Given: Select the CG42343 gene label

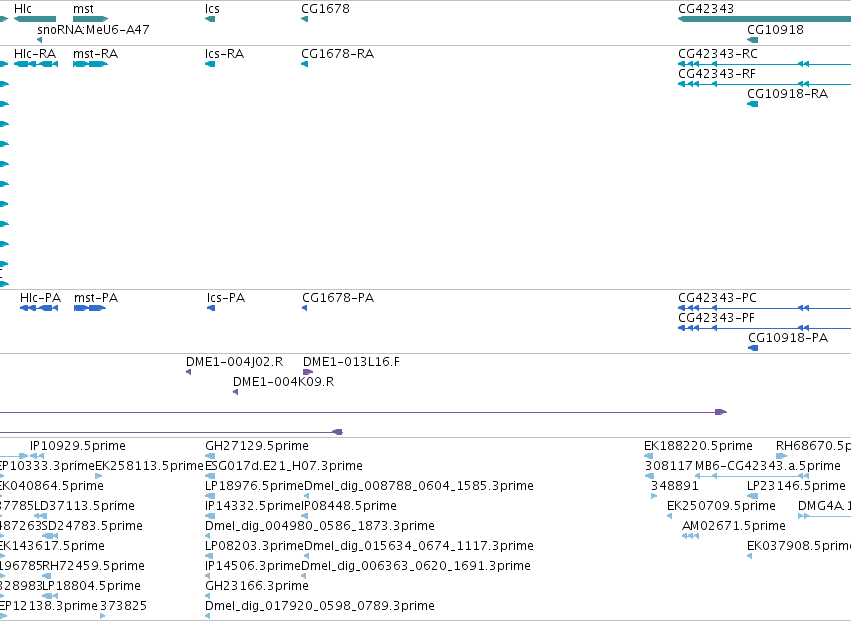Looking at the screenshot, I should pos(706,9).
